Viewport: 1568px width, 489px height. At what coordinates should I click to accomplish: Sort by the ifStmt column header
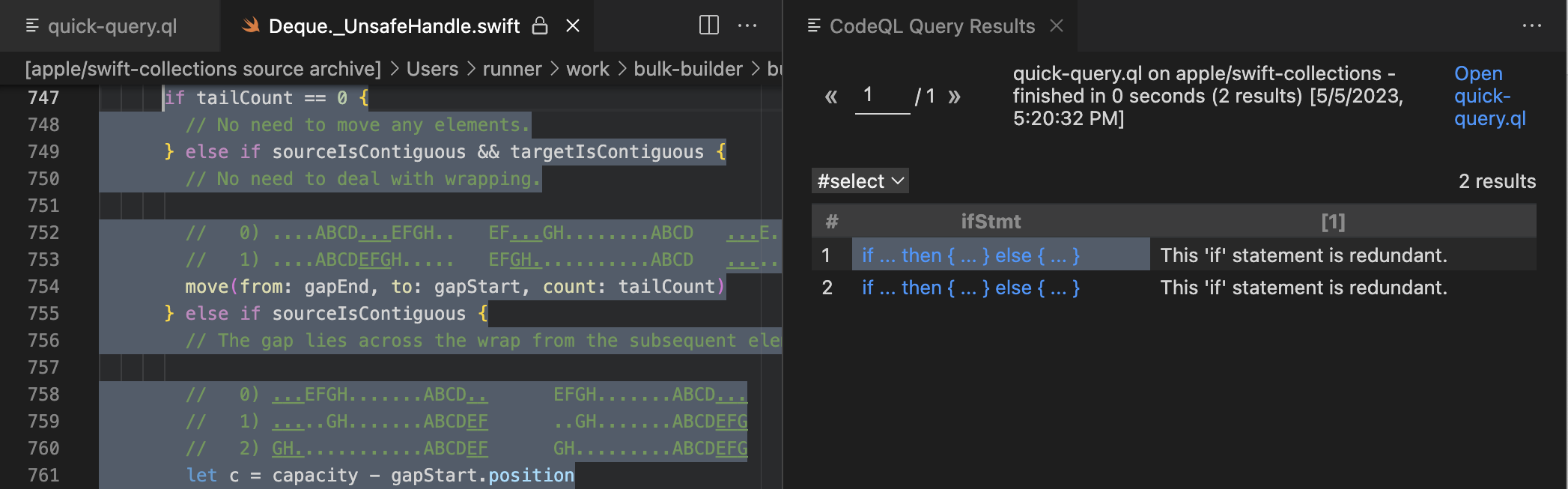(991, 222)
